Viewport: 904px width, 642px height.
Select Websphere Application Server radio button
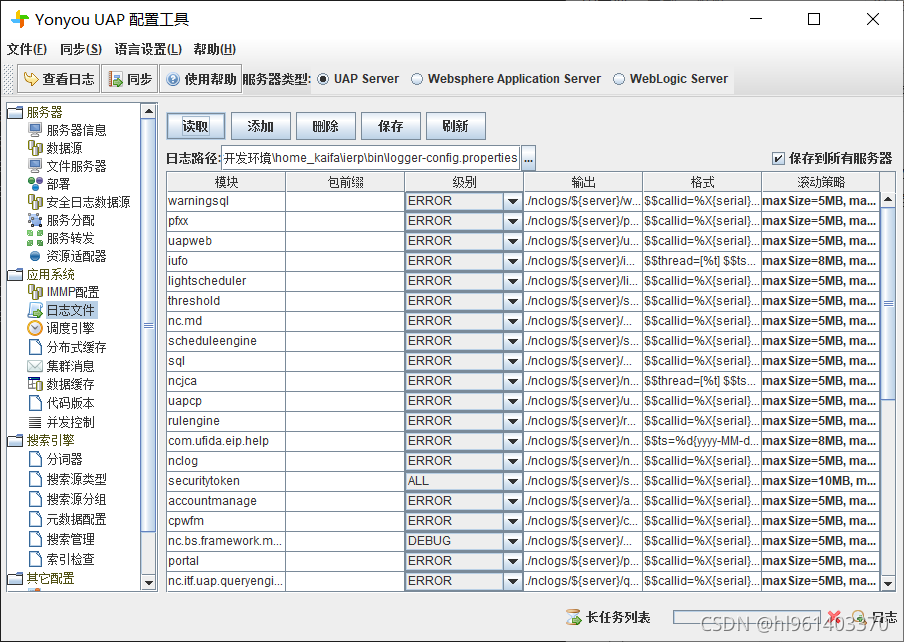[417, 79]
